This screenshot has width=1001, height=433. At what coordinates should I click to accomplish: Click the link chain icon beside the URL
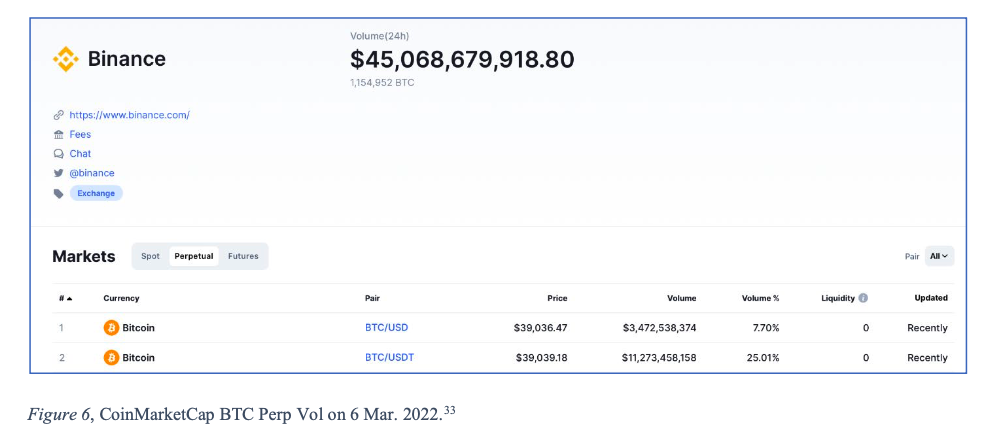(x=58, y=115)
